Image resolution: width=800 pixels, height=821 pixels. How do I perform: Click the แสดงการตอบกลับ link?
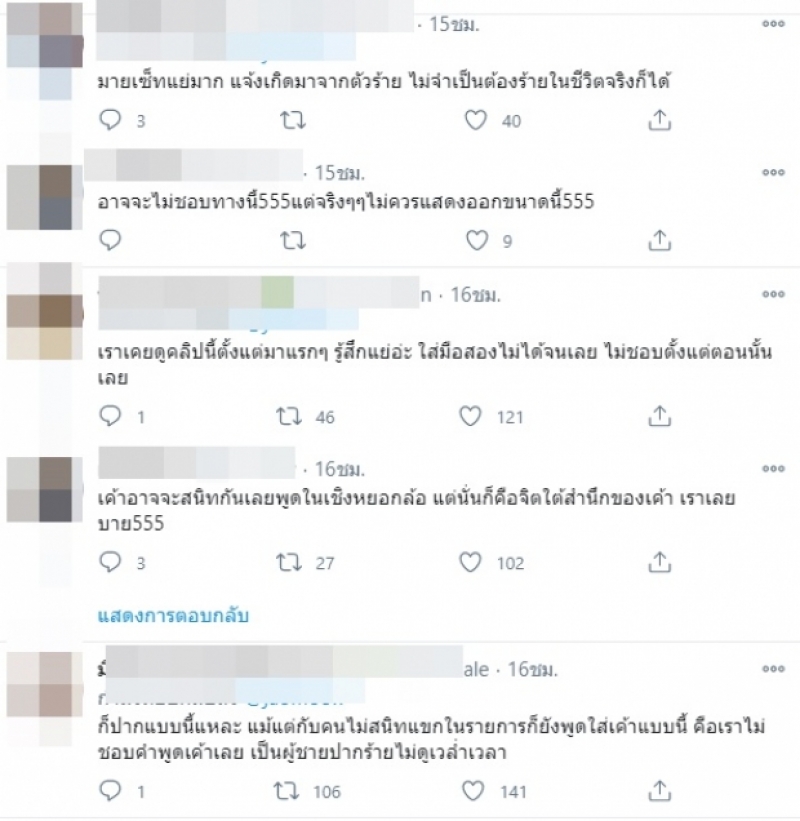(173, 615)
